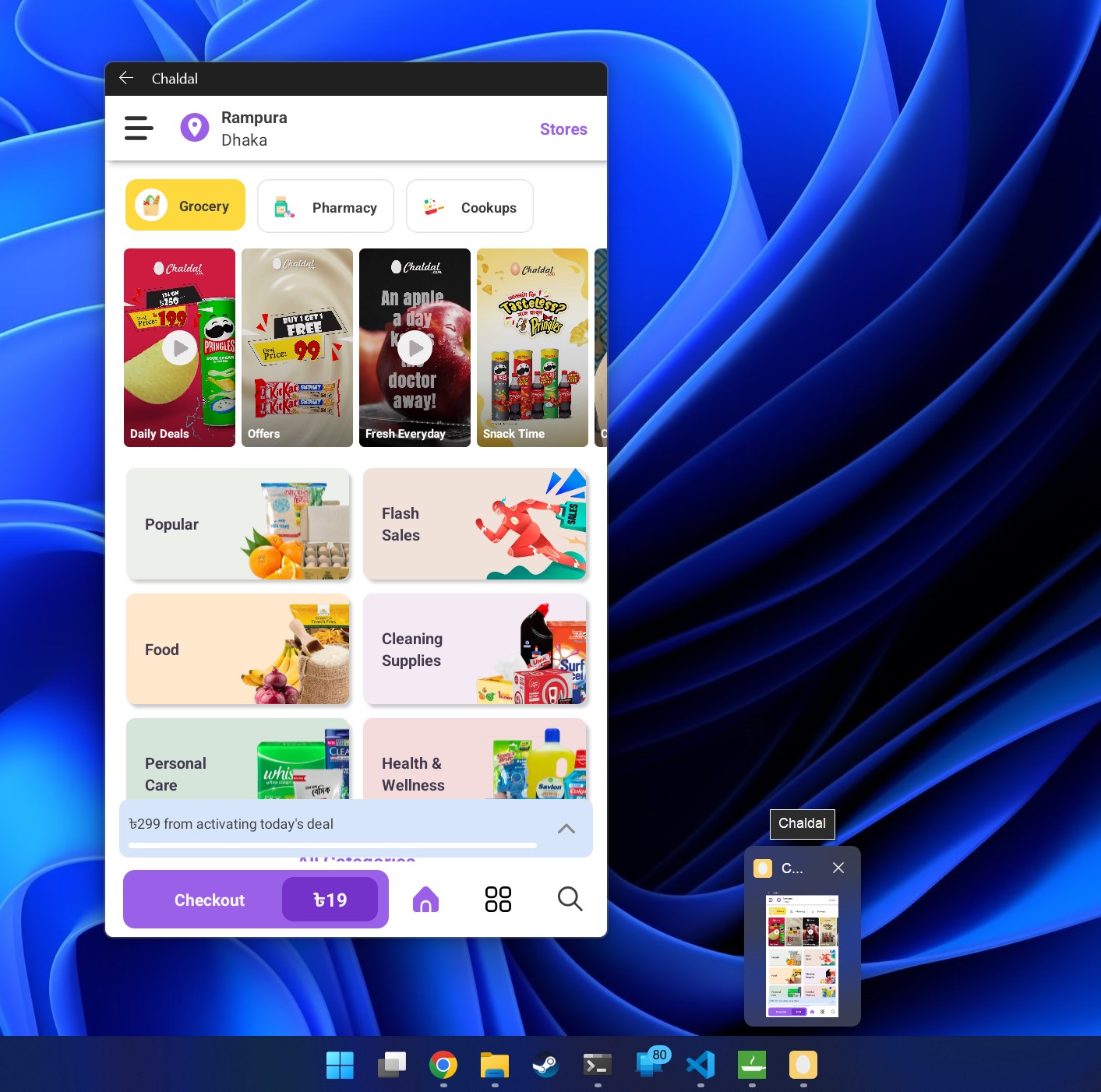Open the Windows Start menu
This screenshot has height=1092, width=1101.
click(340, 1065)
